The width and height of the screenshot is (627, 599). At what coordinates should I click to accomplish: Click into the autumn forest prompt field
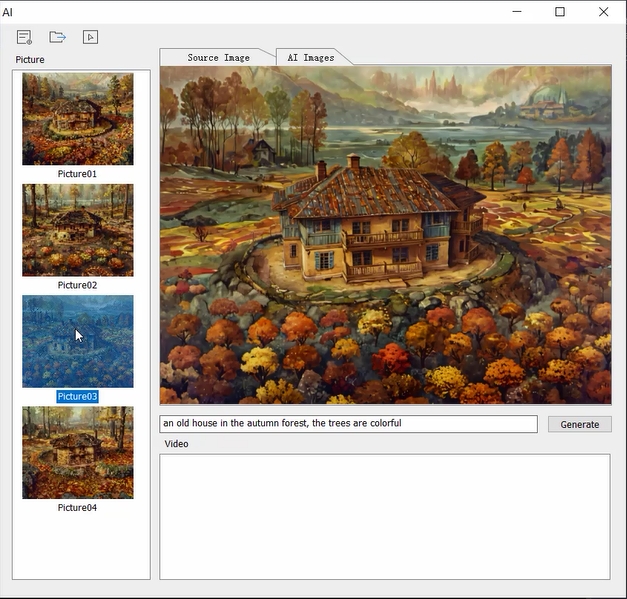348,424
